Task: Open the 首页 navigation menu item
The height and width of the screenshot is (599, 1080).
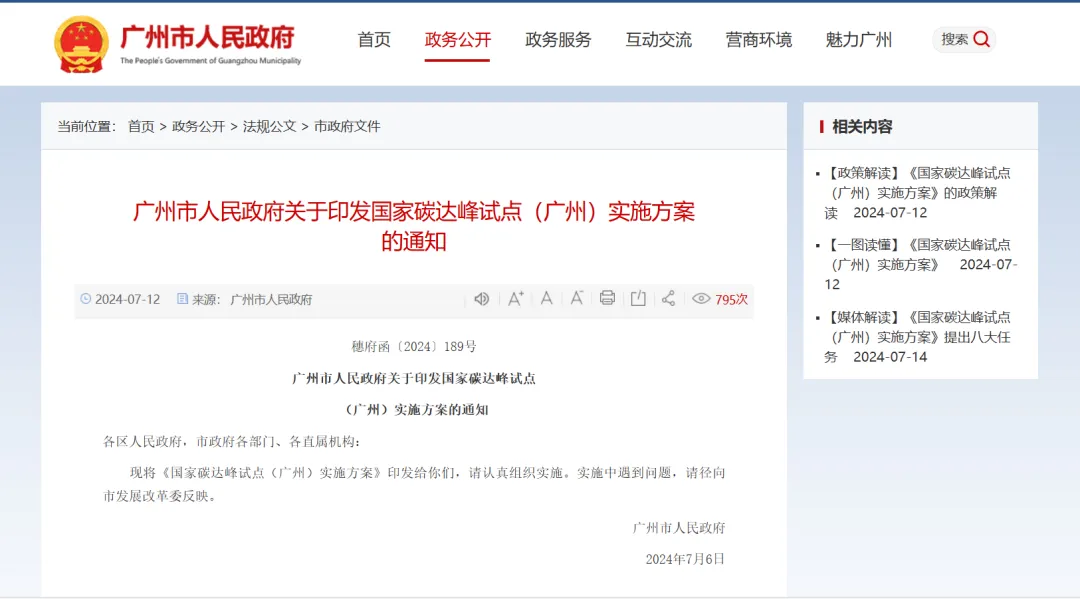Action: pyautogui.click(x=374, y=40)
